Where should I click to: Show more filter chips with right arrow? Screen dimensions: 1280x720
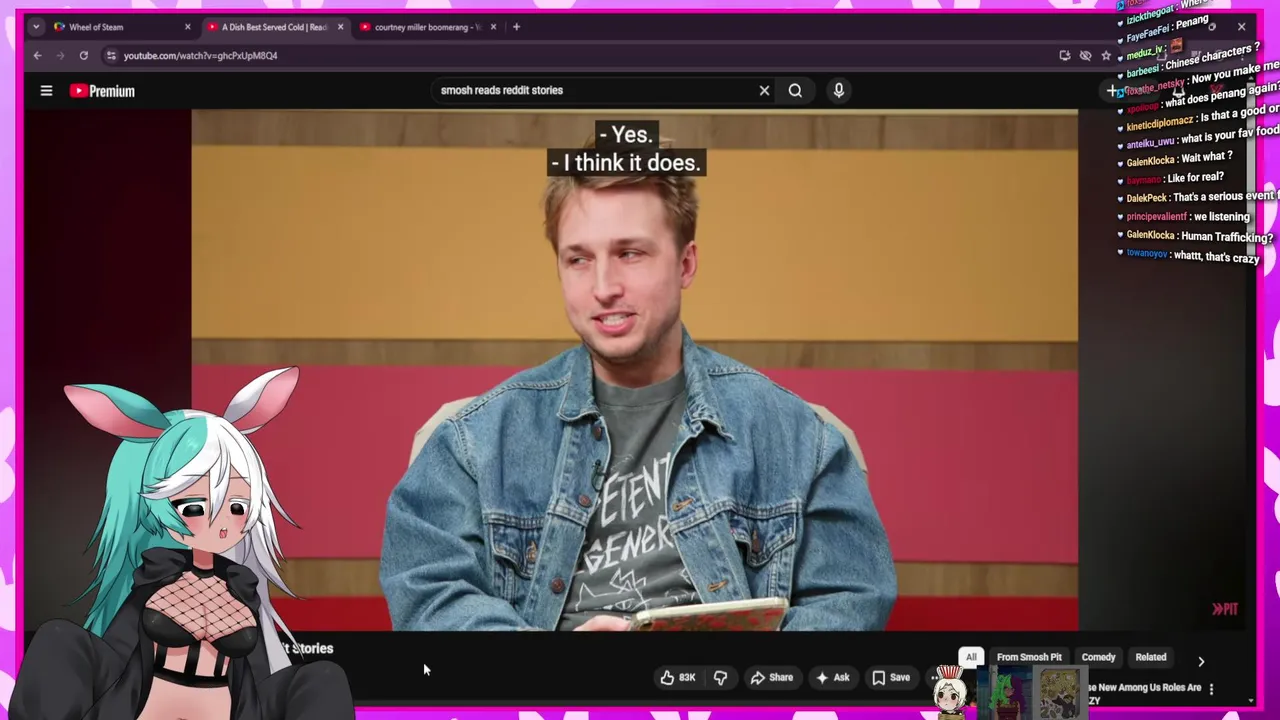point(1201,661)
